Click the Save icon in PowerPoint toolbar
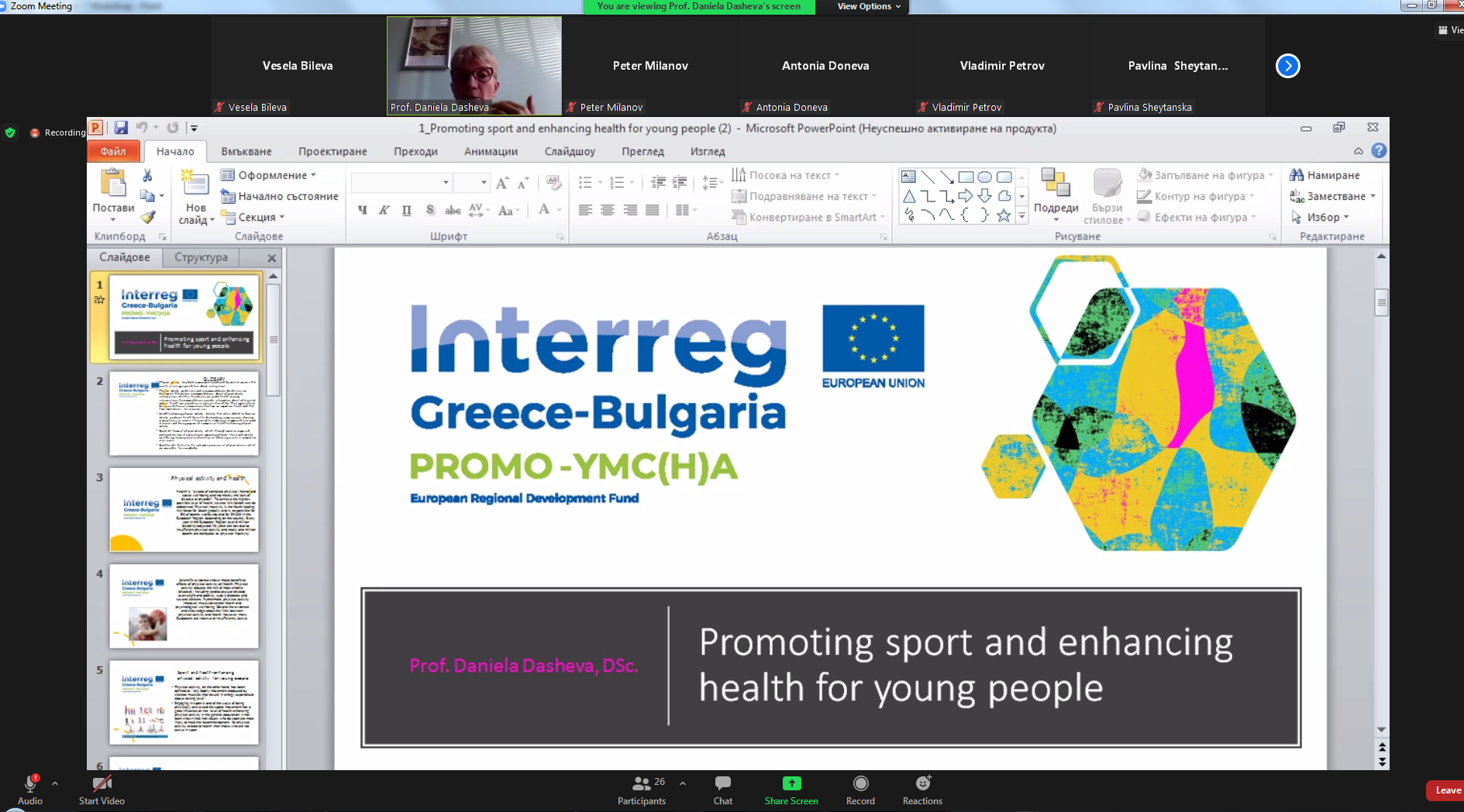 point(122,128)
